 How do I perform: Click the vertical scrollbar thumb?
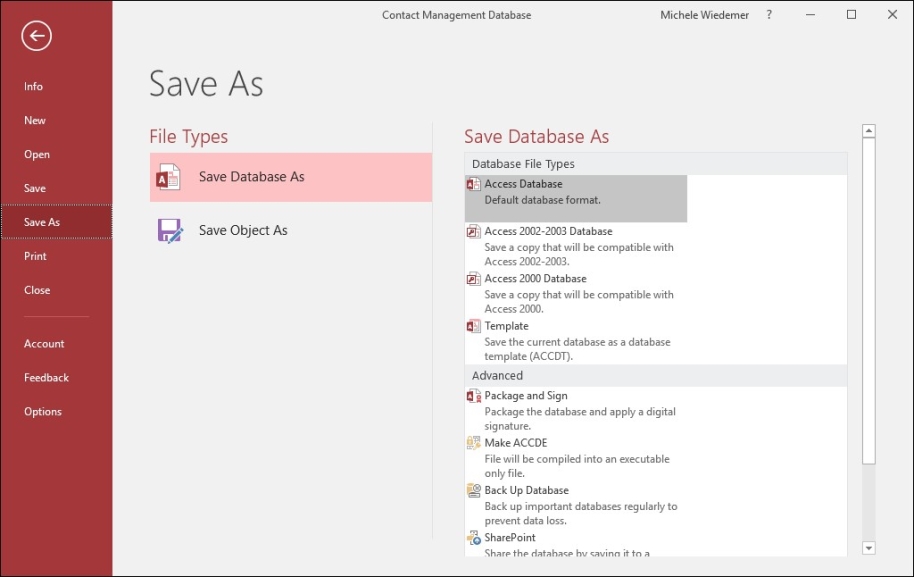[x=869, y=301]
